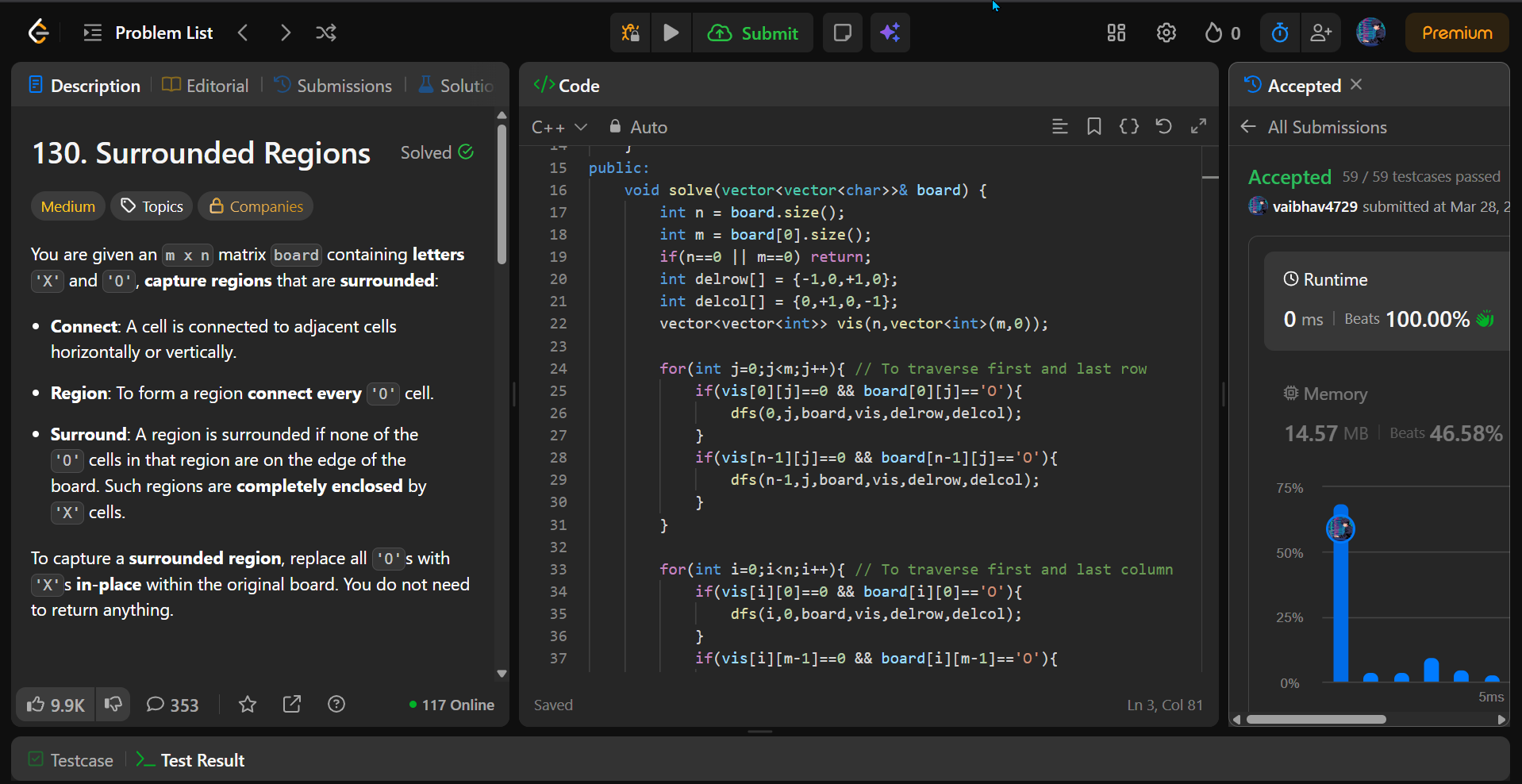
Task: Switch to the Editorial tab
Action: point(206,86)
